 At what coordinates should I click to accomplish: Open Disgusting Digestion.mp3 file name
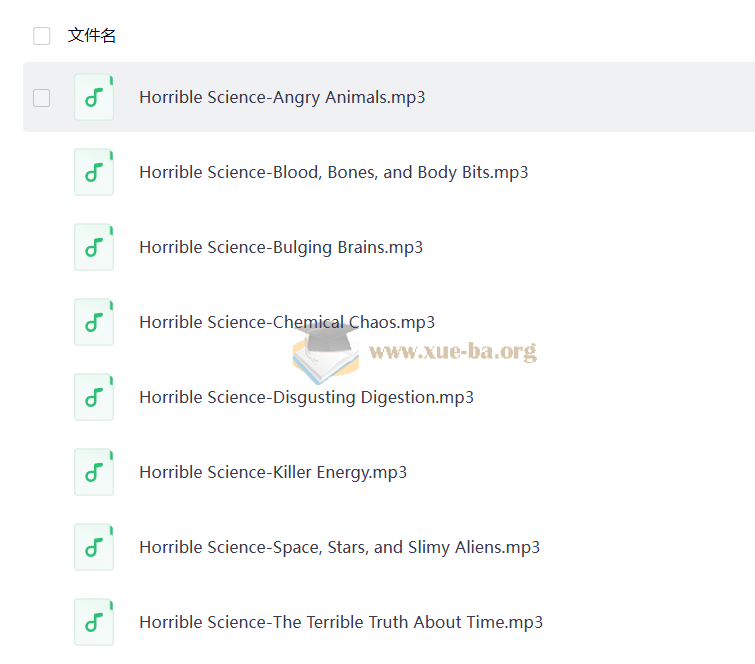306,397
